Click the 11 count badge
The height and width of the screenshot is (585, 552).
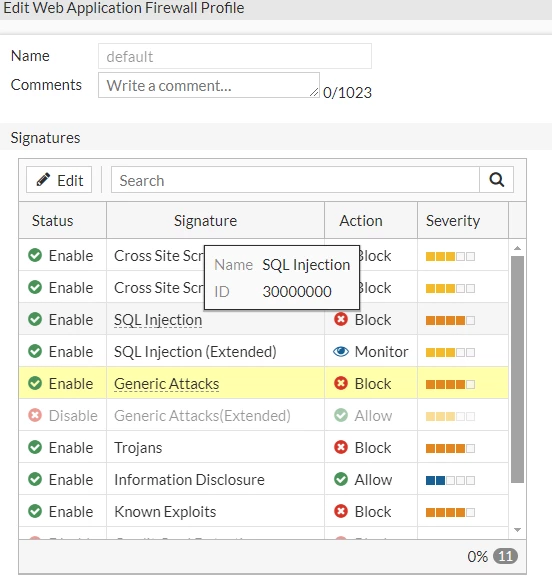(x=505, y=556)
